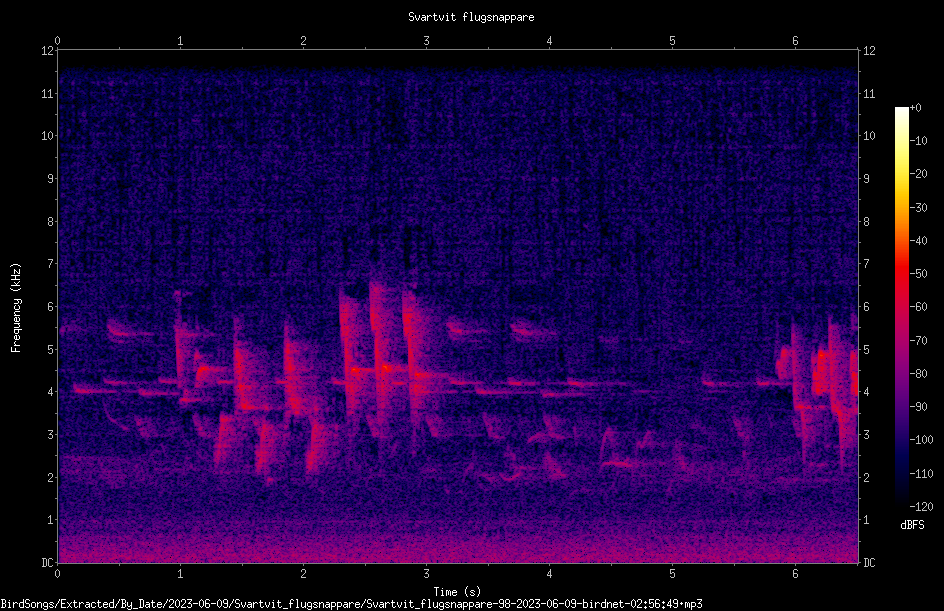Click '12' on the left frequency axis
Screen dimensions: 944x611
47,51
